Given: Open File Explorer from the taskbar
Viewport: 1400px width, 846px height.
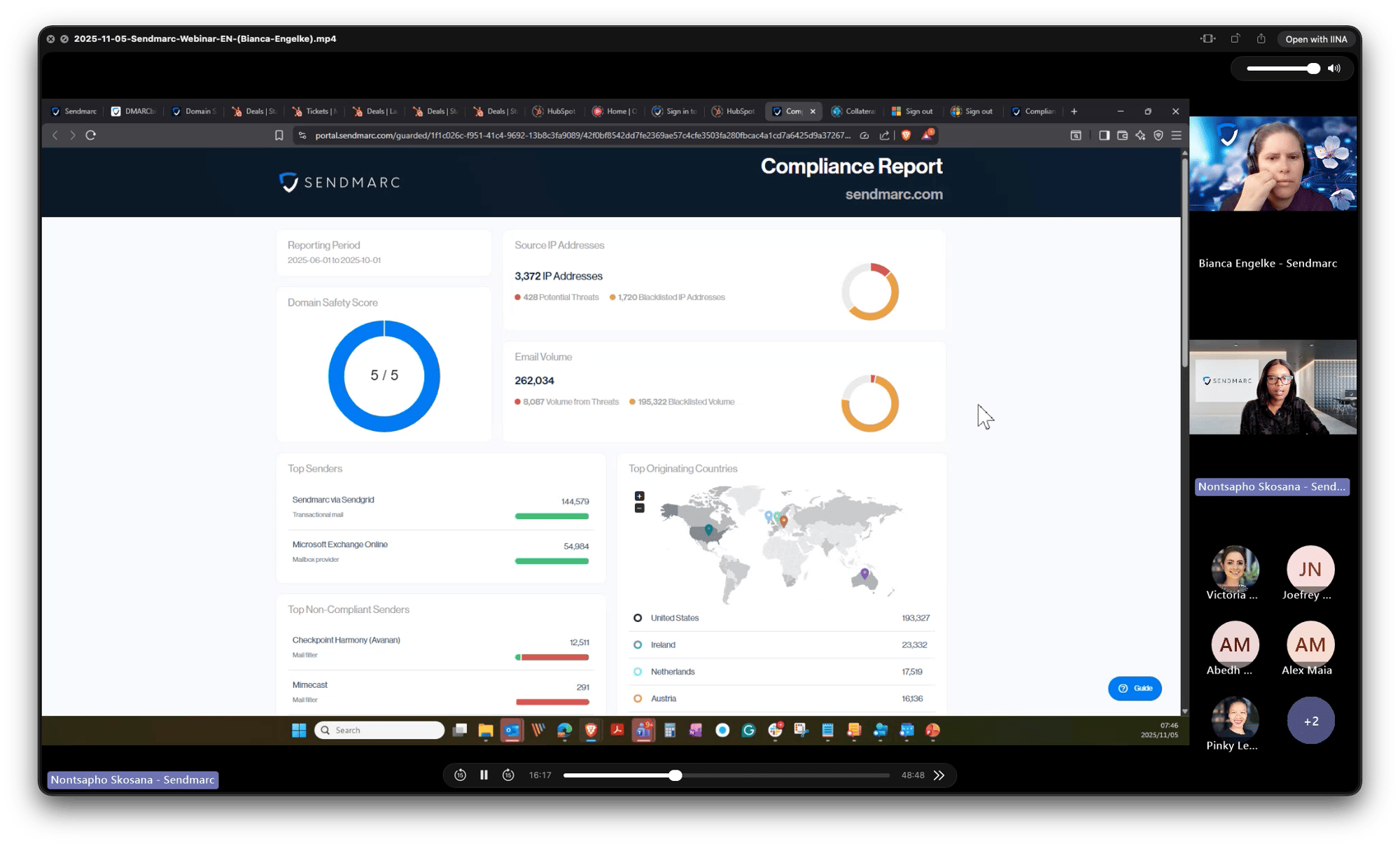Looking at the screenshot, I should tap(486, 730).
